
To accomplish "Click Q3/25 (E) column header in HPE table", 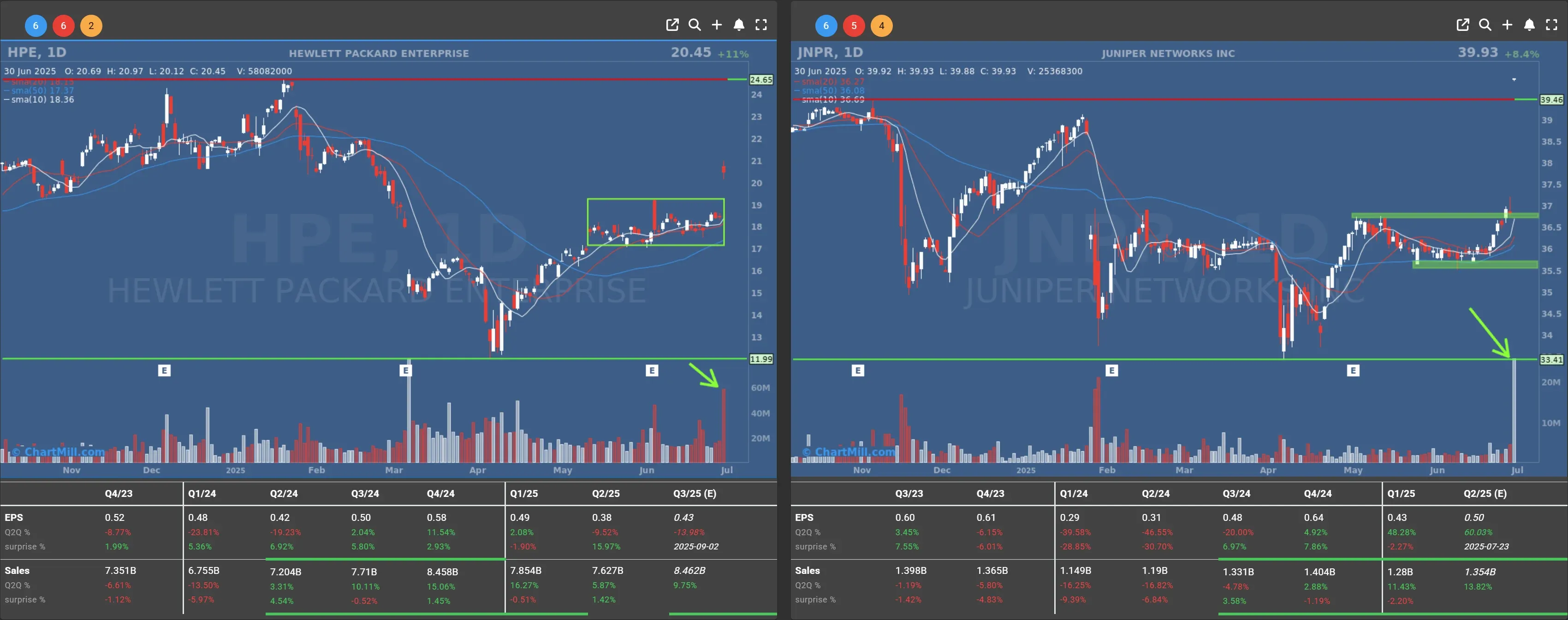I will 695,493.
